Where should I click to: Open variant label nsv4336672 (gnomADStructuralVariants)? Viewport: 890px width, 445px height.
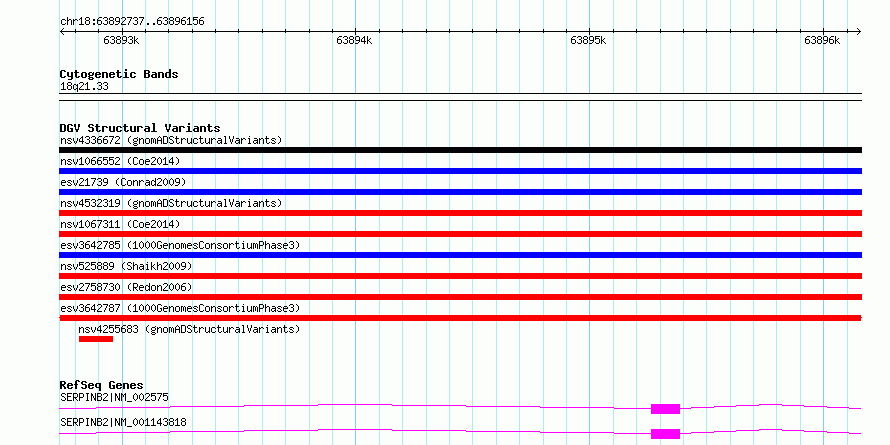point(171,140)
